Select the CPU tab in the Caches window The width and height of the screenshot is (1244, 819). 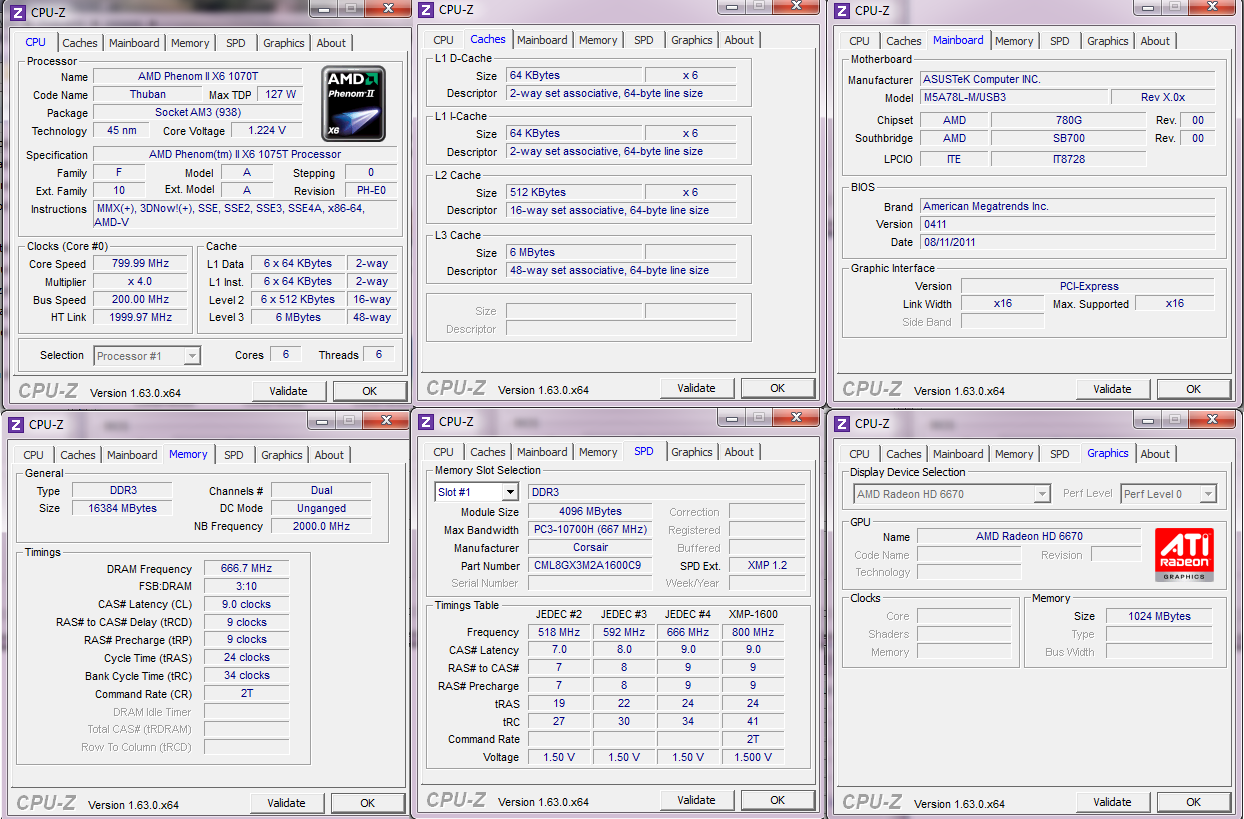point(443,40)
